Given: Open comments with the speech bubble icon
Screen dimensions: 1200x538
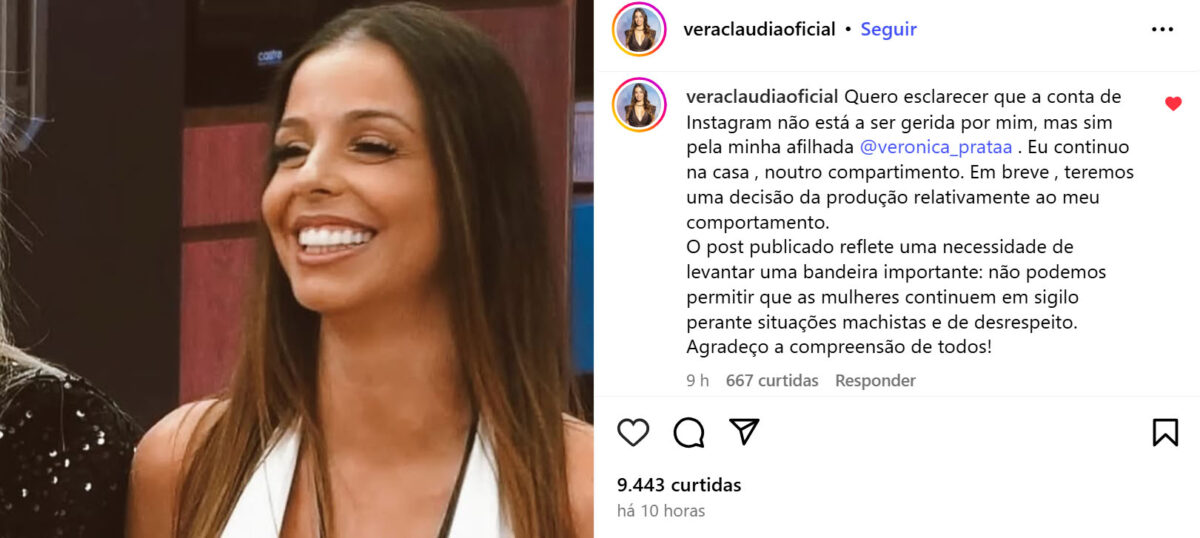Looking at the screenshot, I should [689, 432].
